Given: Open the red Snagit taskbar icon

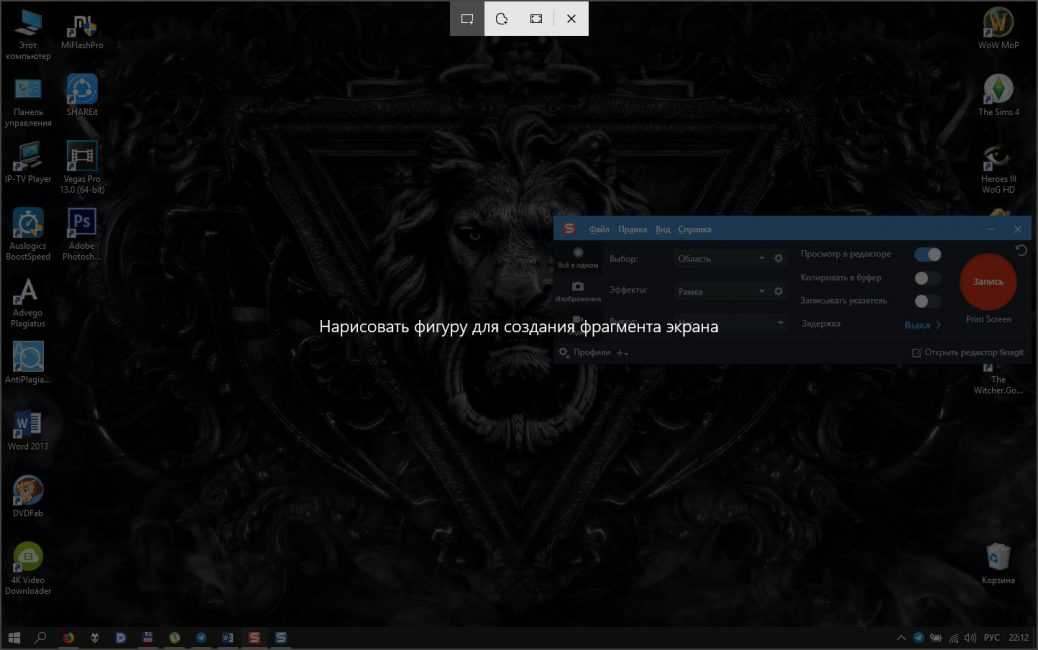Looking at the screenshot, I should 254,637.
